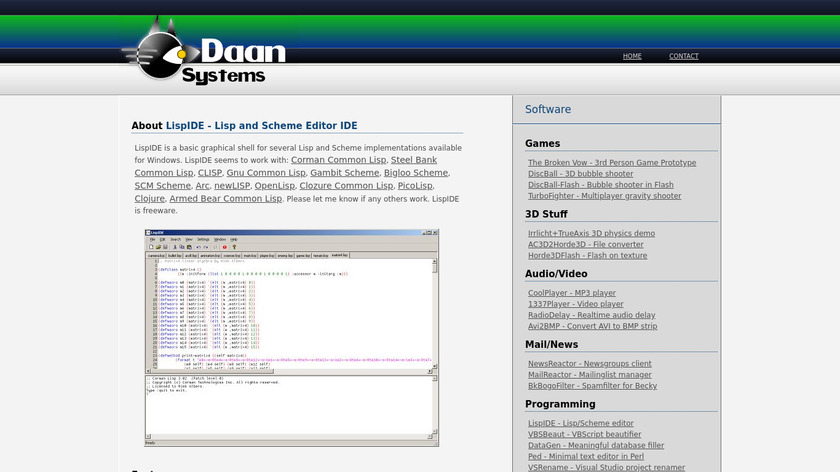Click the 3D Stuff section heading

(x=546, y=214)
